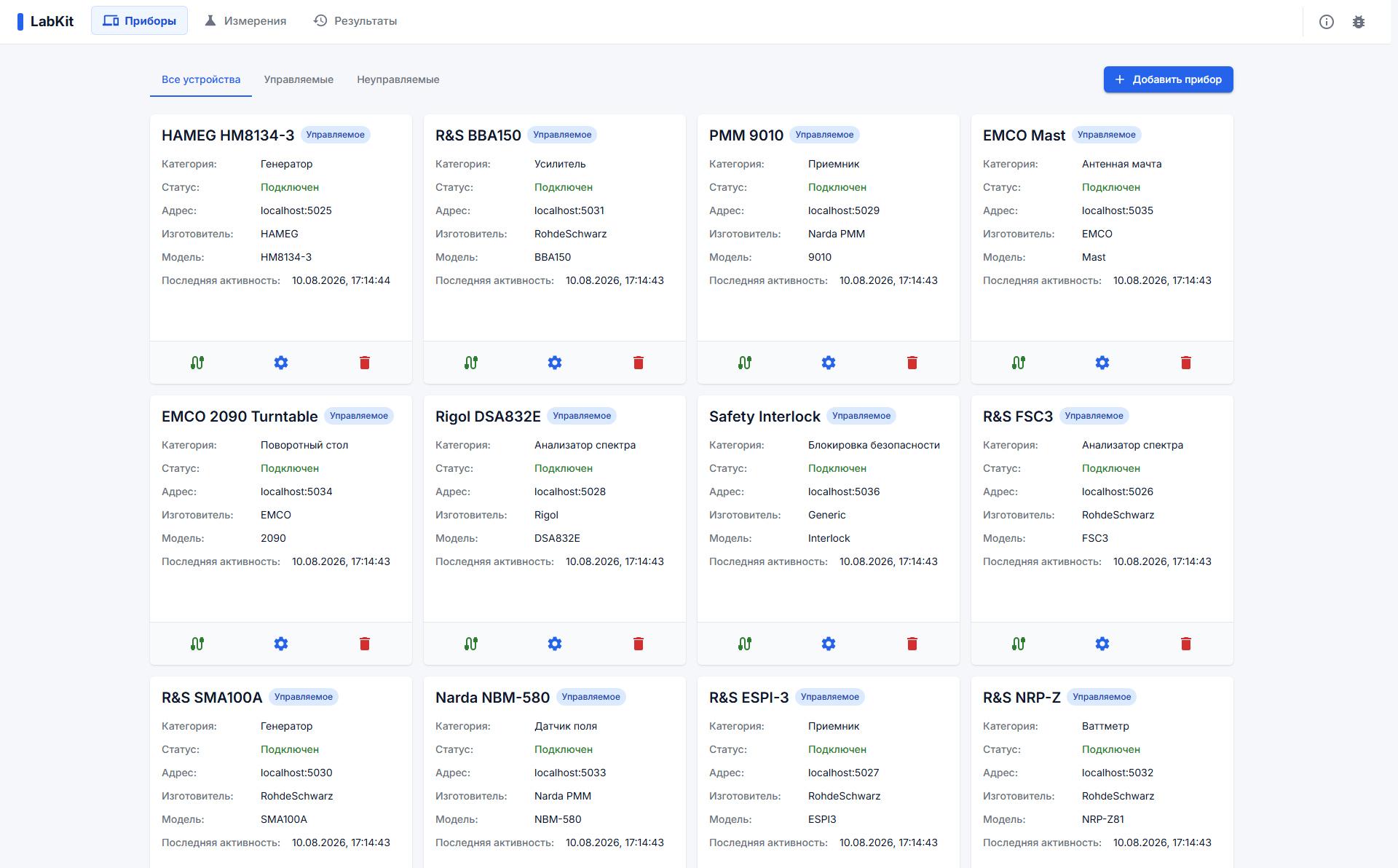Screen dimensions: 1398x868
Task: Click the R&S SMA100A card title
Action: click(212, 698)
